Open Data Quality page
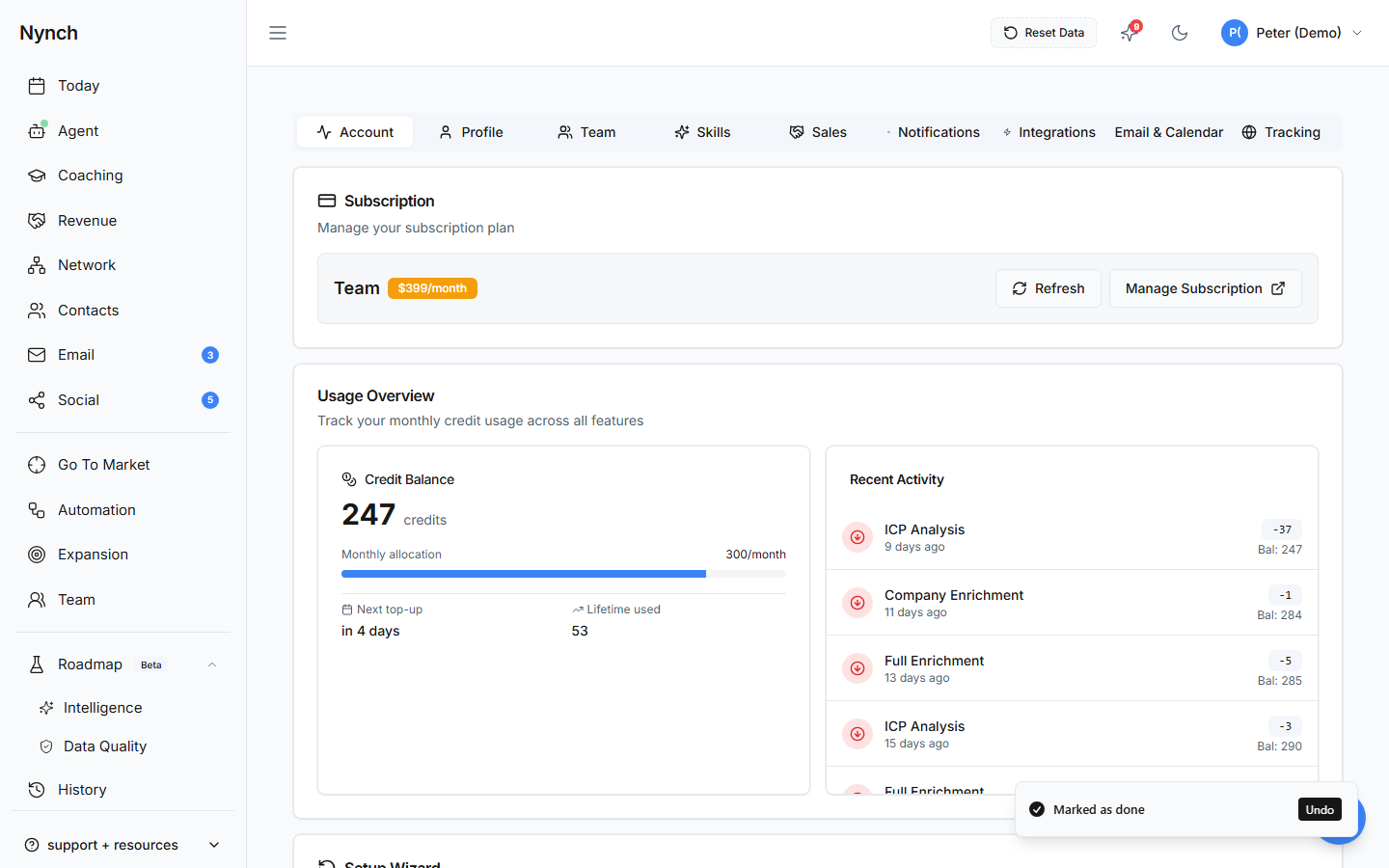1389x868 pixels. 128,746
